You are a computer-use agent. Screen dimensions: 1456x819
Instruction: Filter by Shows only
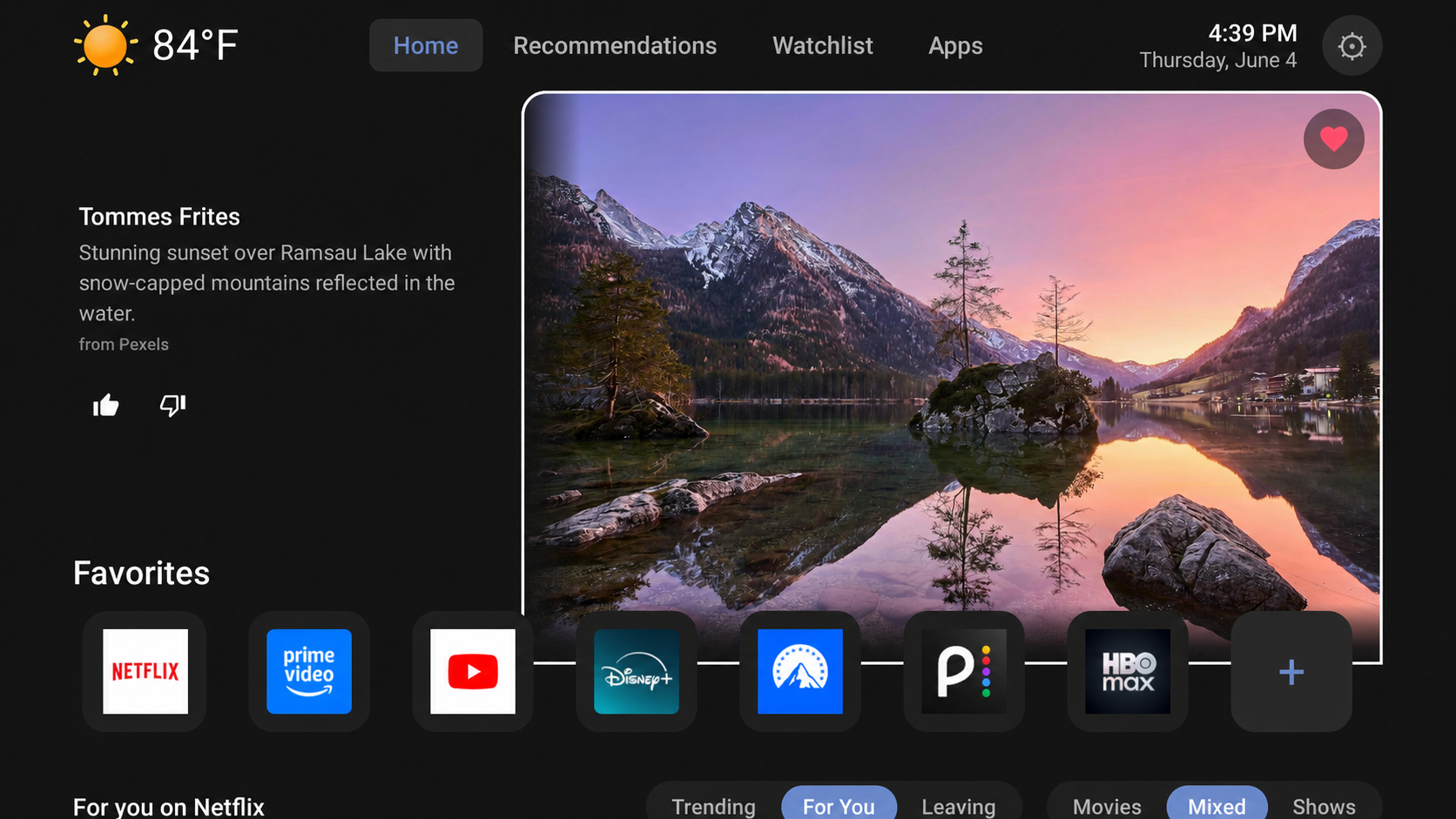[x=1324, y=806]
